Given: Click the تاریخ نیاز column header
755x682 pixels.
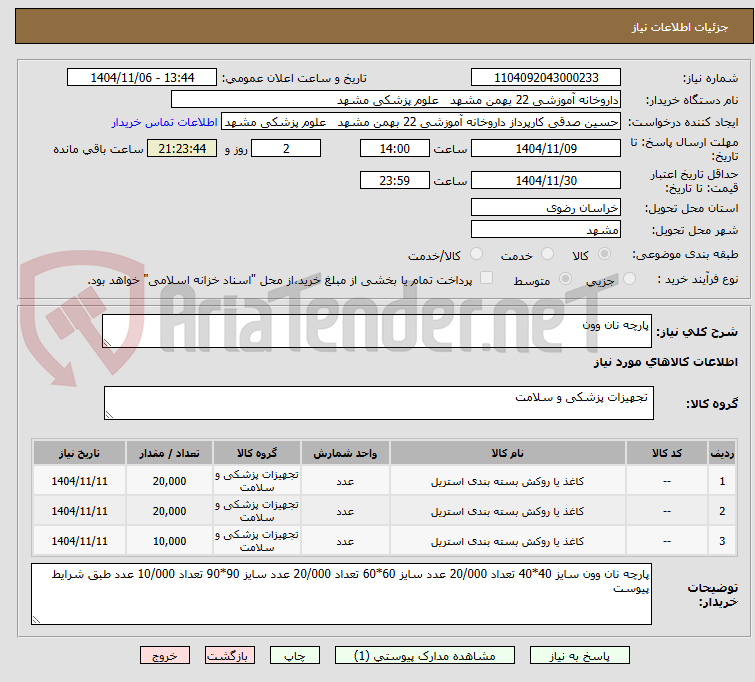Looking at the screenshot, I should pos(79,453).
